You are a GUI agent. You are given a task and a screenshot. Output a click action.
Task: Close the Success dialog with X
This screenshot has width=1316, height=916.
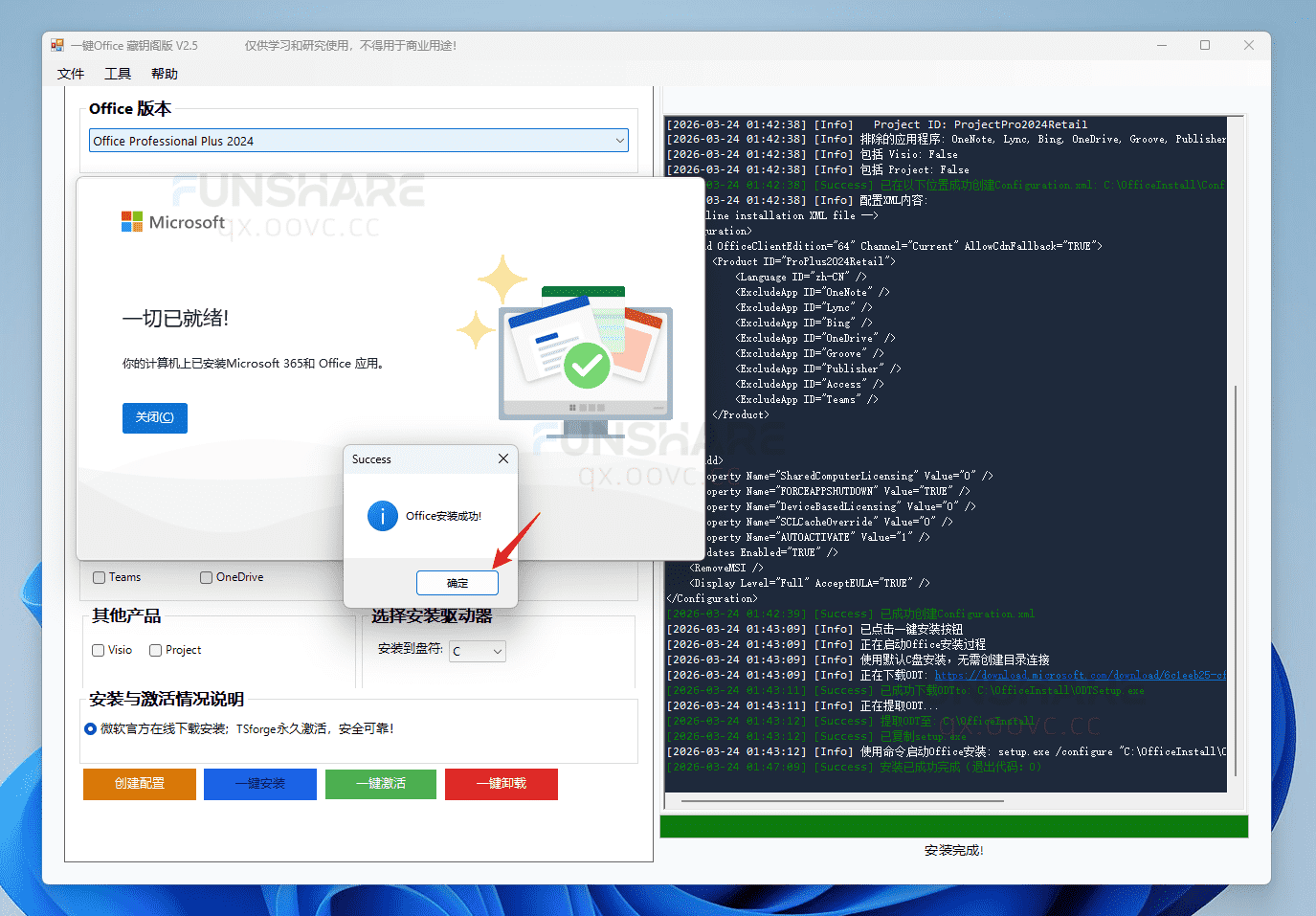503,458
